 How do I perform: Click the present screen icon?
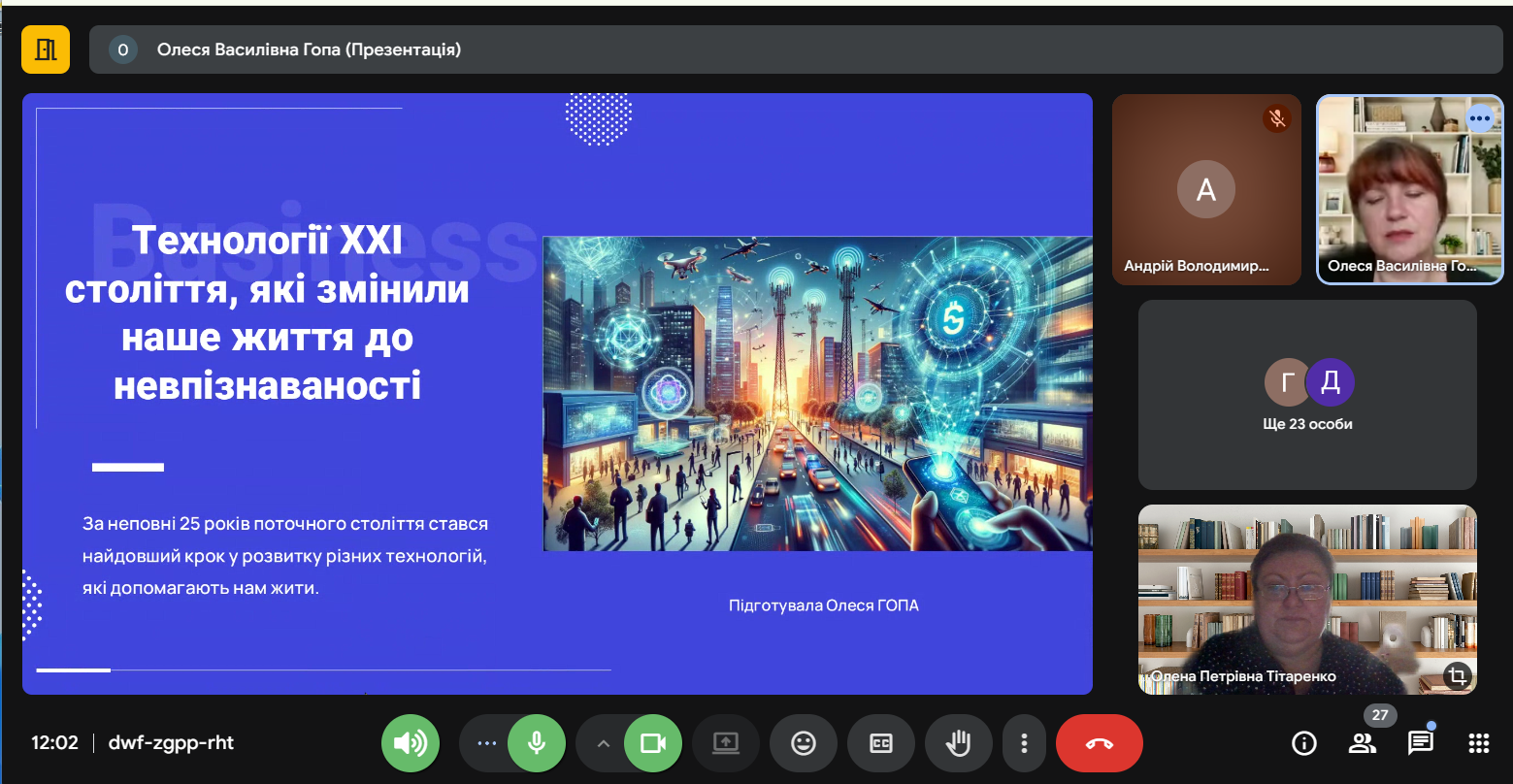(x=725, y=743)
